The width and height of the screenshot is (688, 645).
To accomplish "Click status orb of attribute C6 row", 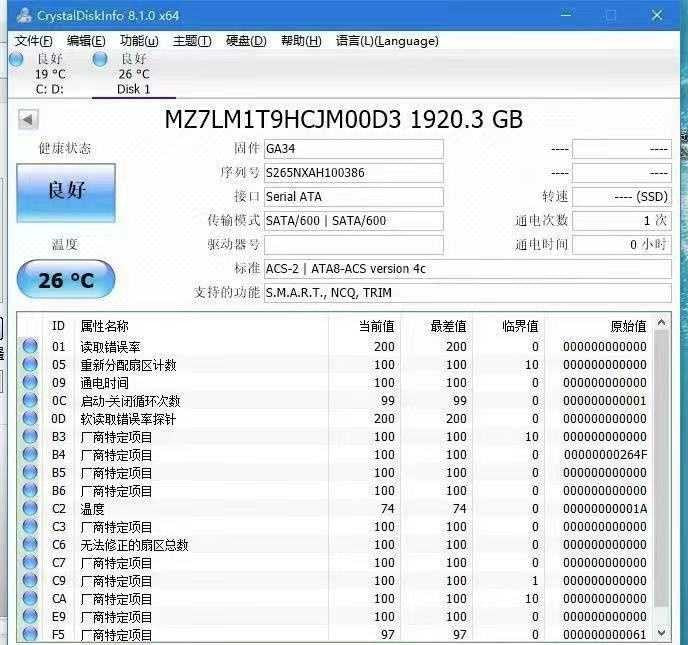I will coord(30,544).
